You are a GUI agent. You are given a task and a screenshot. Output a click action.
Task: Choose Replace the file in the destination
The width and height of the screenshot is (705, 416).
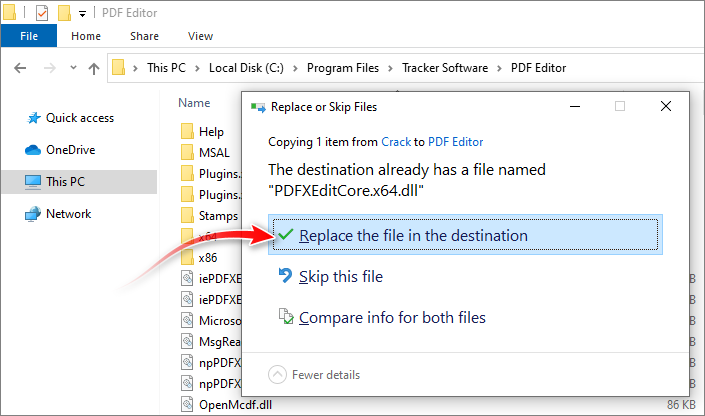click(465, 235)
